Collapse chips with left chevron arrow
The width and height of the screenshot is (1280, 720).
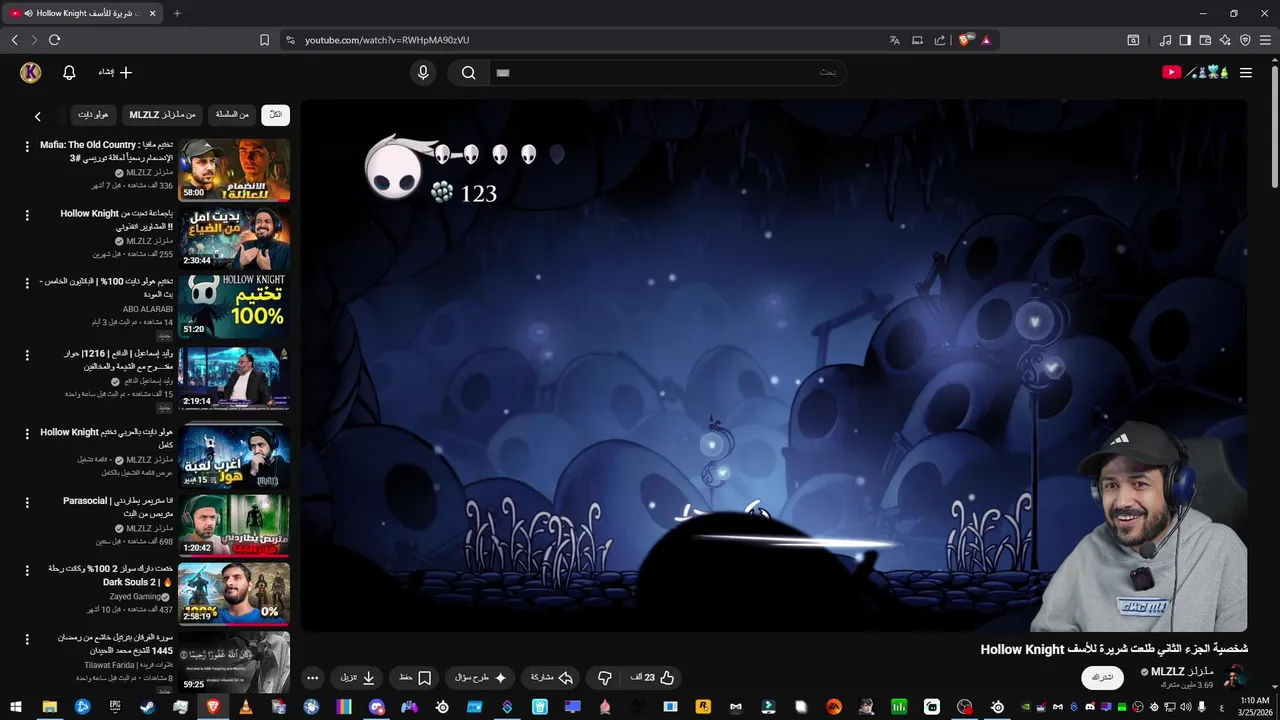38,116
